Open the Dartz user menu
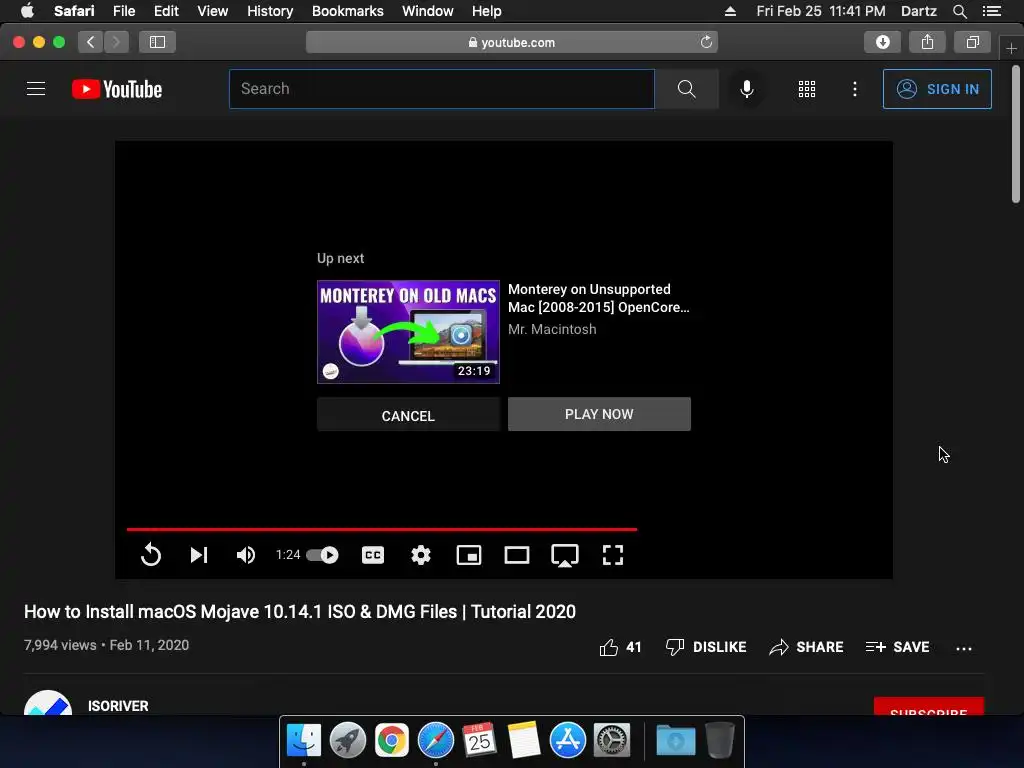The image size is (1024, 768). pos(918,11)
